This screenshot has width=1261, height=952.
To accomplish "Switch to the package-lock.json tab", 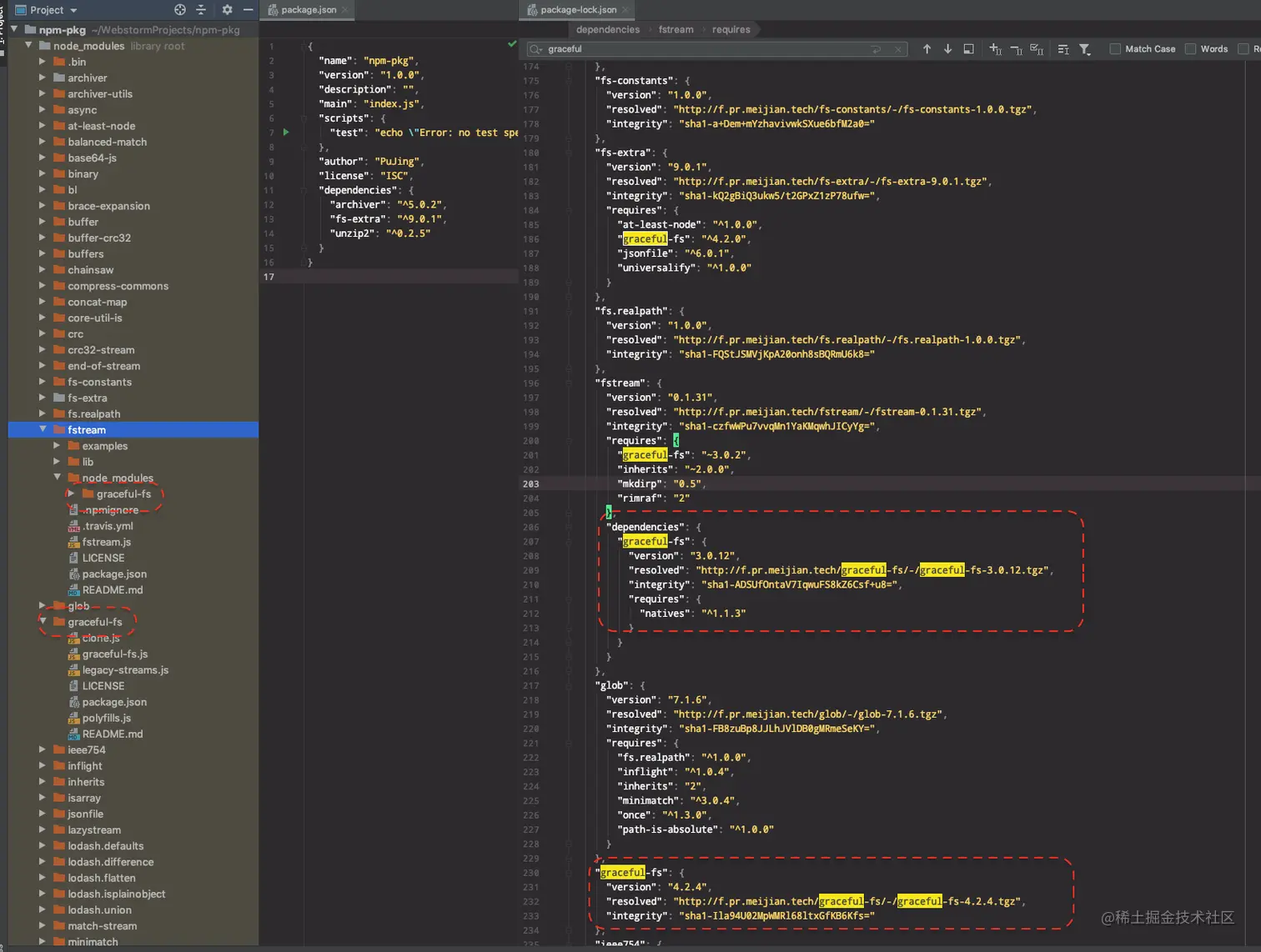I will [x=577, y=10].
